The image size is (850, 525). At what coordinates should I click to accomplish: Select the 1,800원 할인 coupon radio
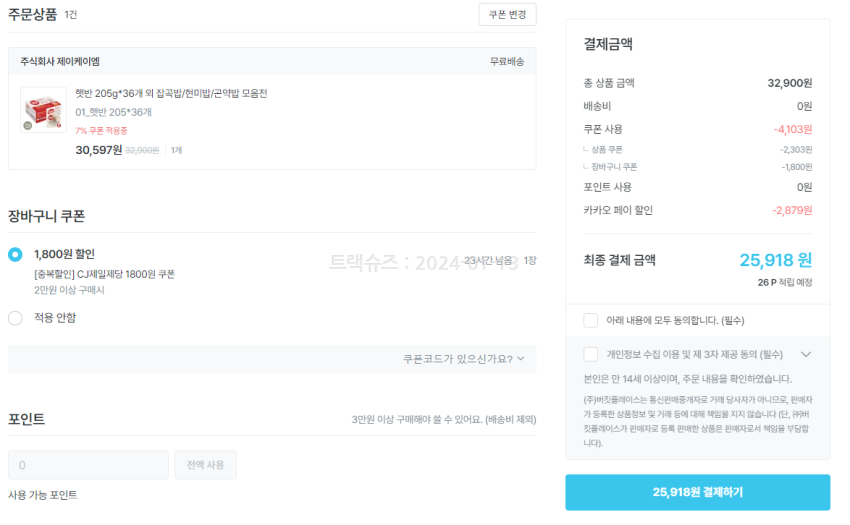[x=15, y=254]
